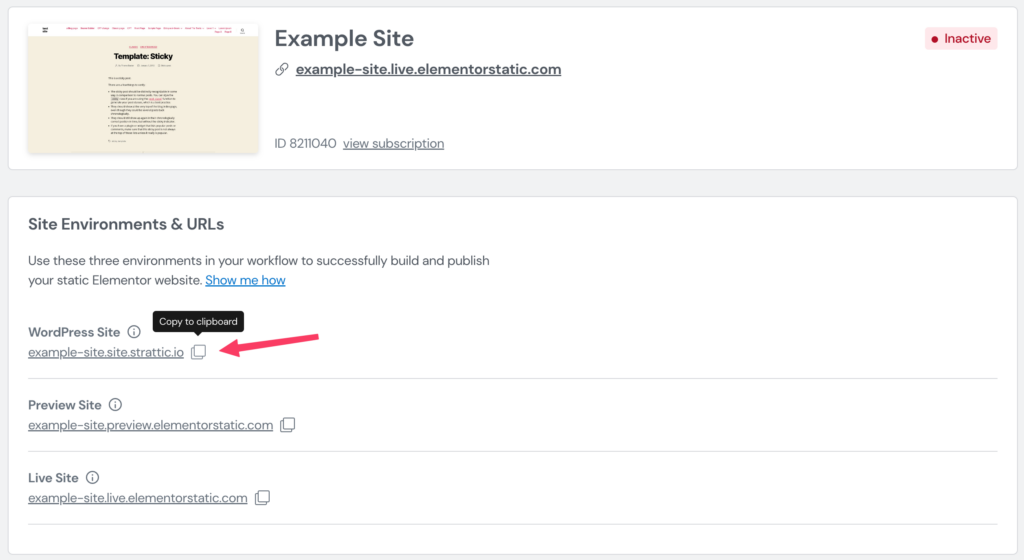This screenshot has height=560, width=1024.
Task: Open the example-site.preview.elementorstatic.com link
Action: click(x=150, y=425)
